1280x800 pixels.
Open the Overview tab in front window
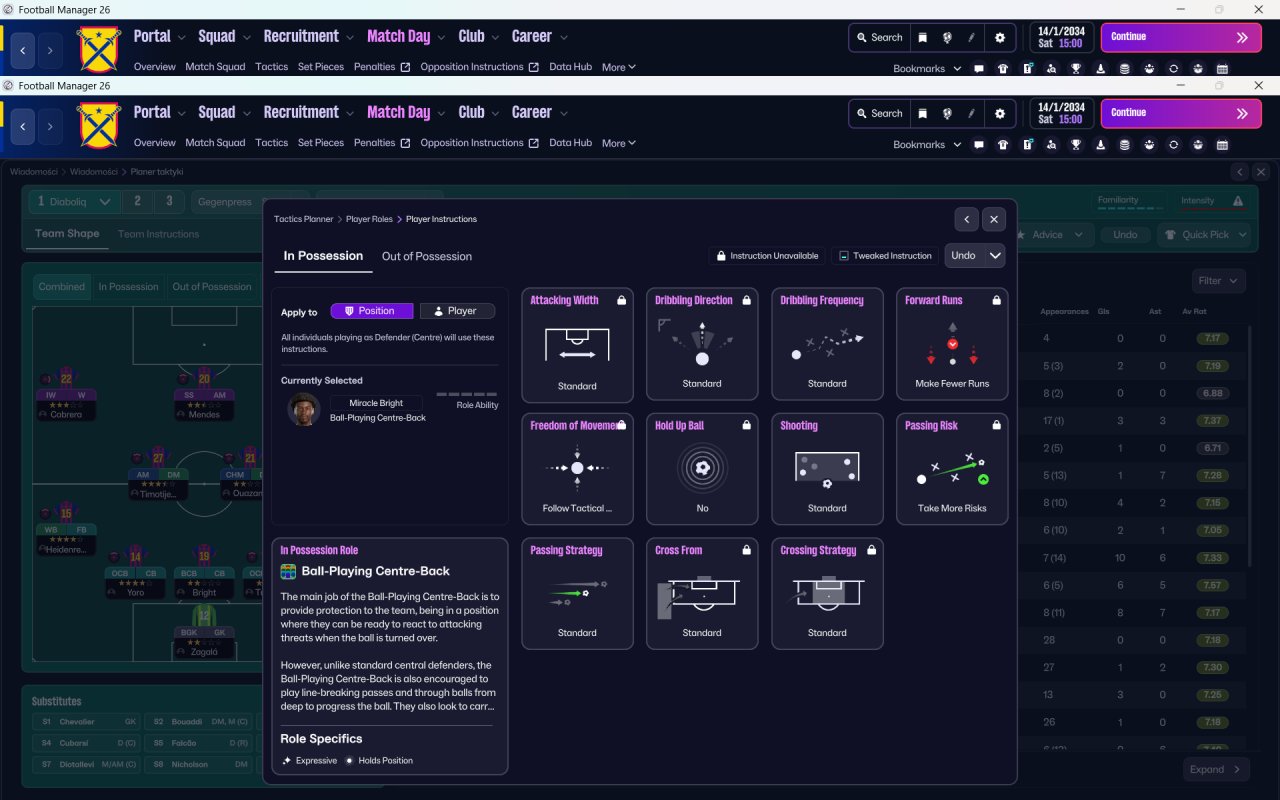pos(155,143)
